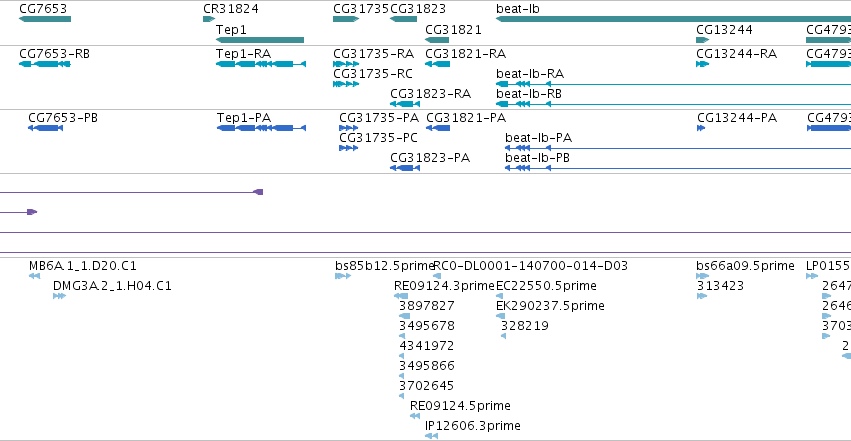Click protein beat-Ib-PA label
851x441 pixels.
coord(538,138)
